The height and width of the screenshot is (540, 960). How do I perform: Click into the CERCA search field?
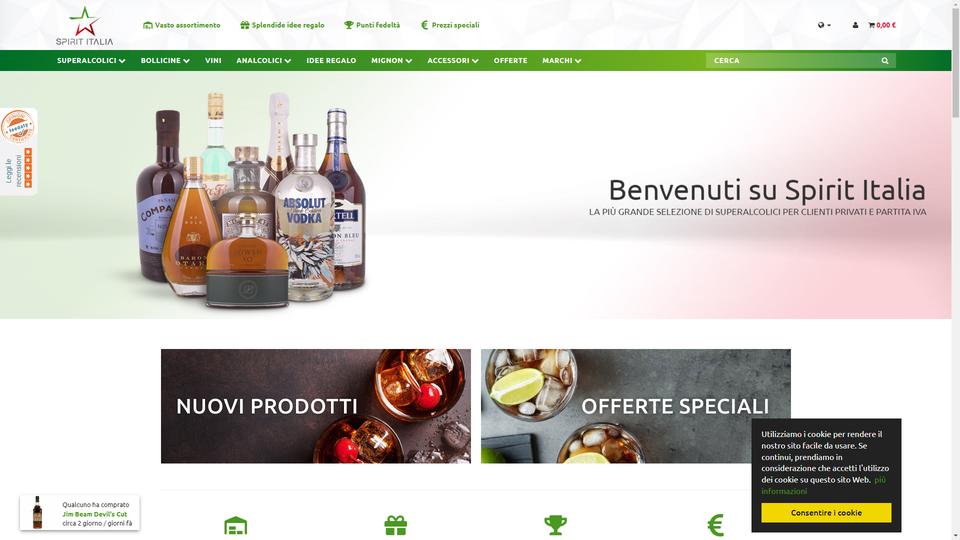pyautogui.click(x=793, y=61)
